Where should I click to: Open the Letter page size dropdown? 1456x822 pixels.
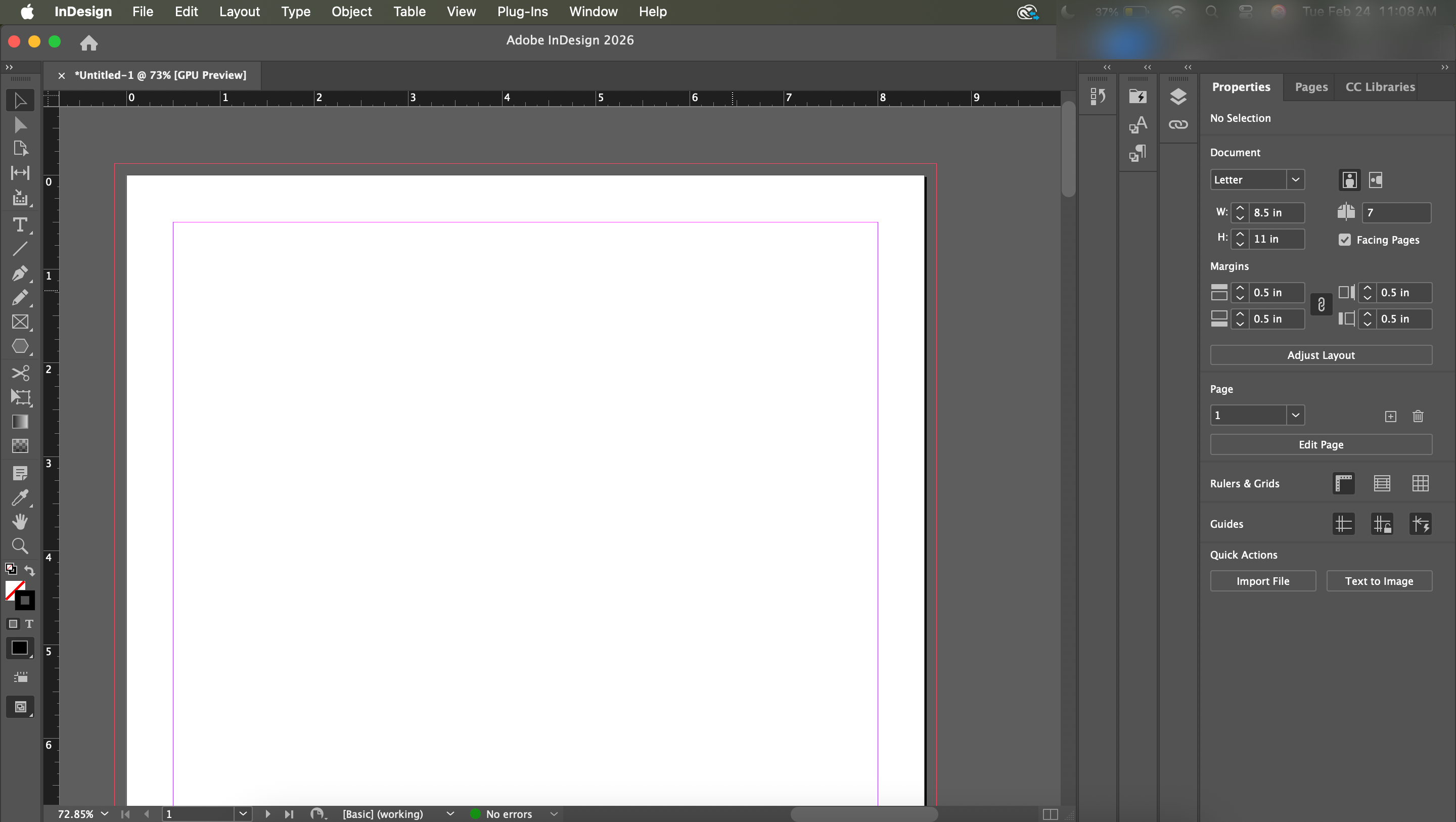click(1295, 180)
